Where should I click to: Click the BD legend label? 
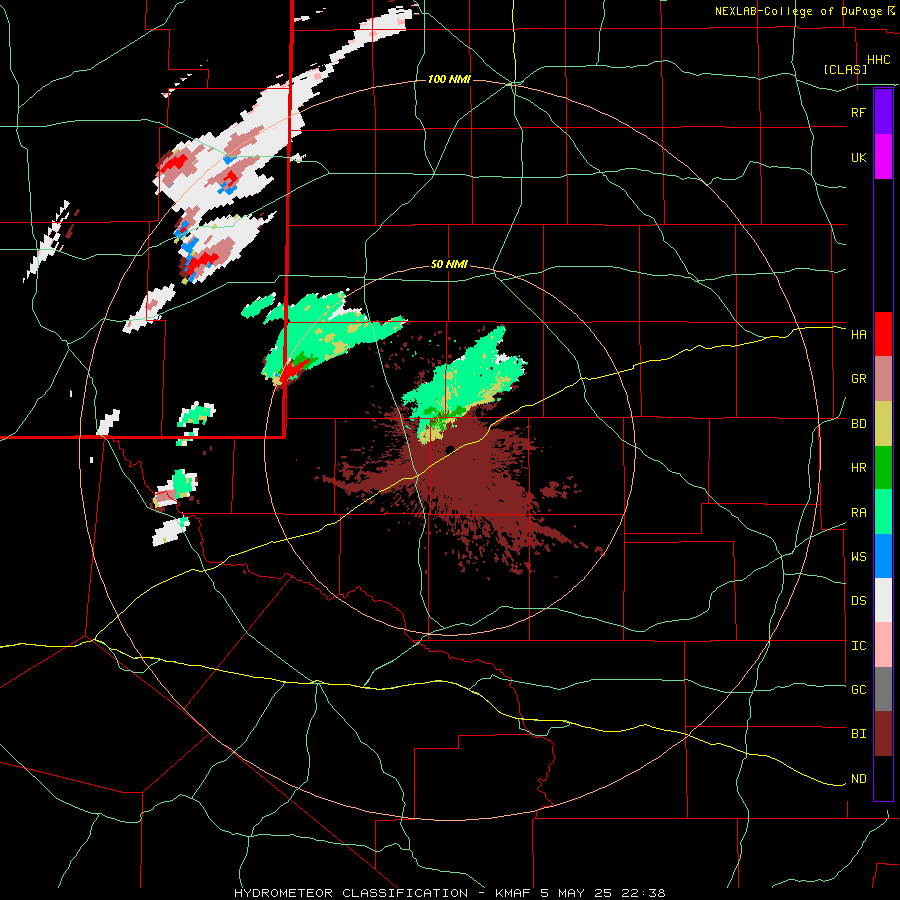(x=858, y=424)
